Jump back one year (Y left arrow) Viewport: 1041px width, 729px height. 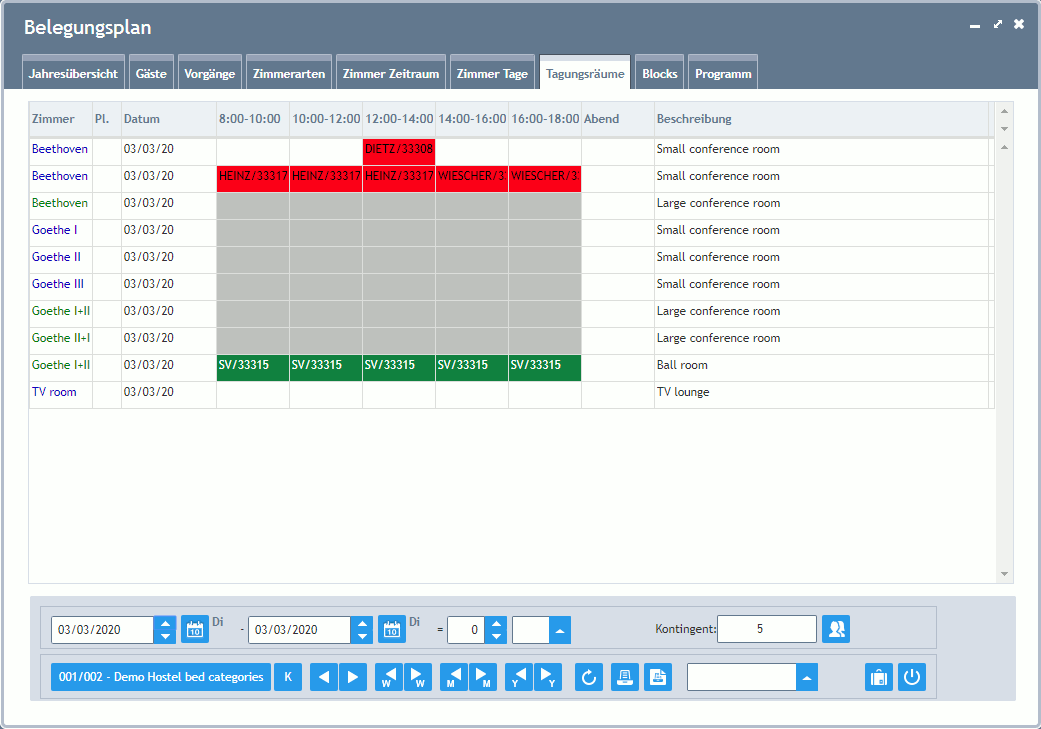coord(519,677)
